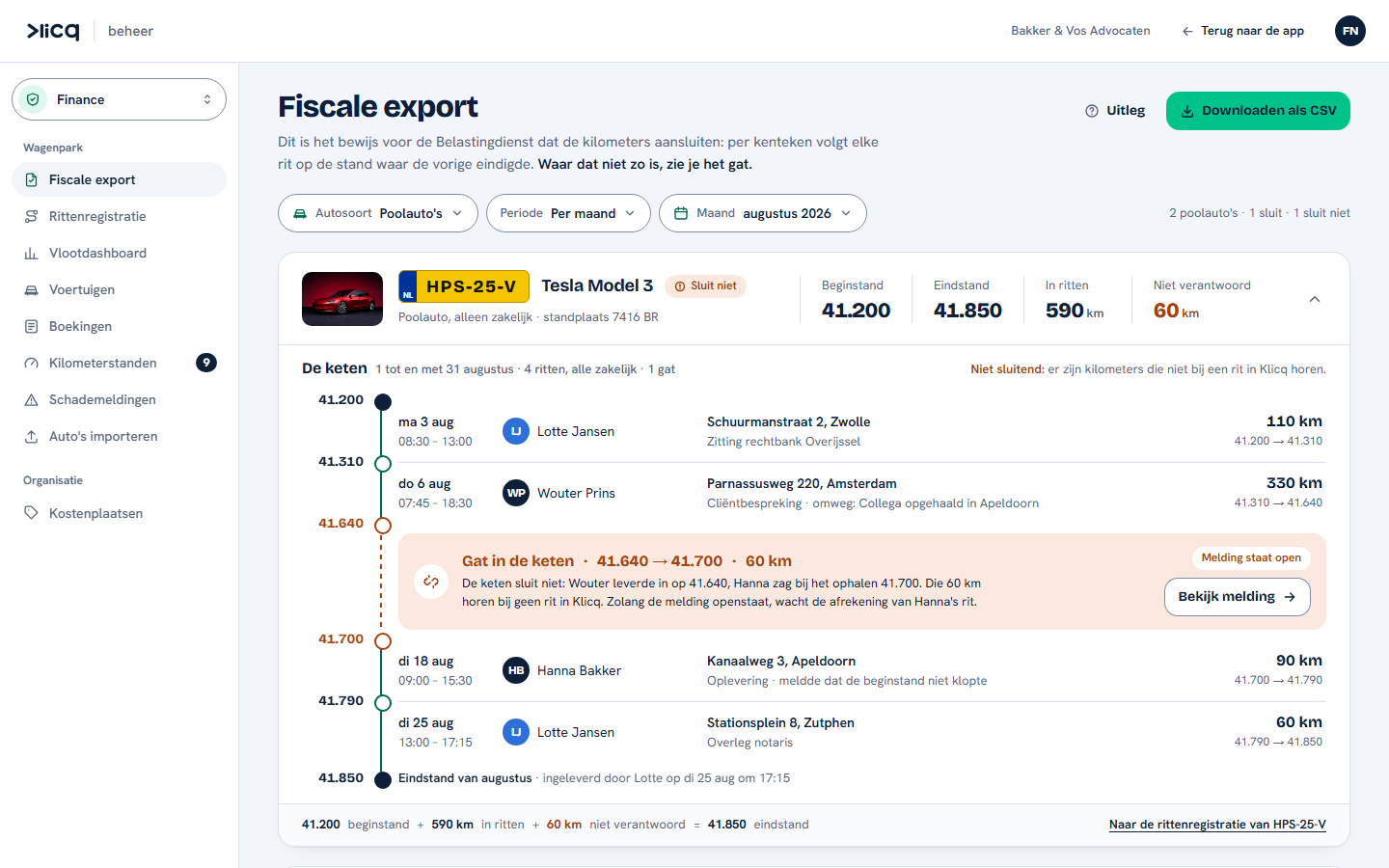Viewport: 1389px width, 868px height.
Task: Click Lotte Jansen's avatar on 3 aug
Action: (x=516, y=431)
